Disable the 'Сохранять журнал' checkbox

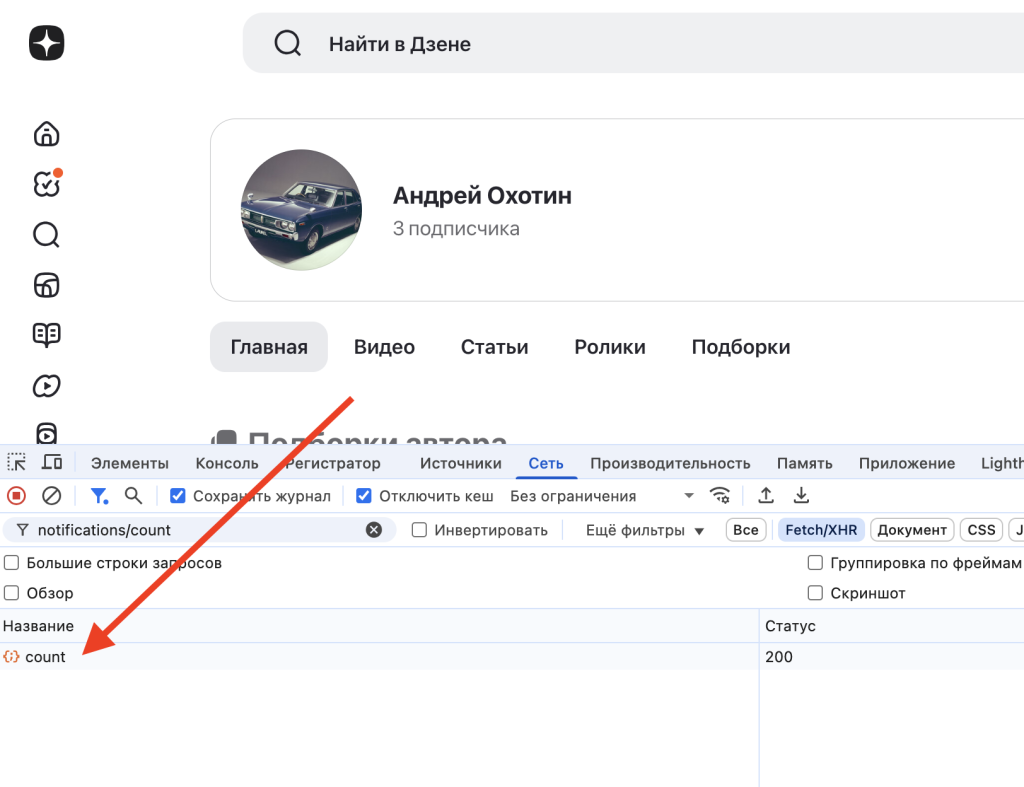point(178,496)
